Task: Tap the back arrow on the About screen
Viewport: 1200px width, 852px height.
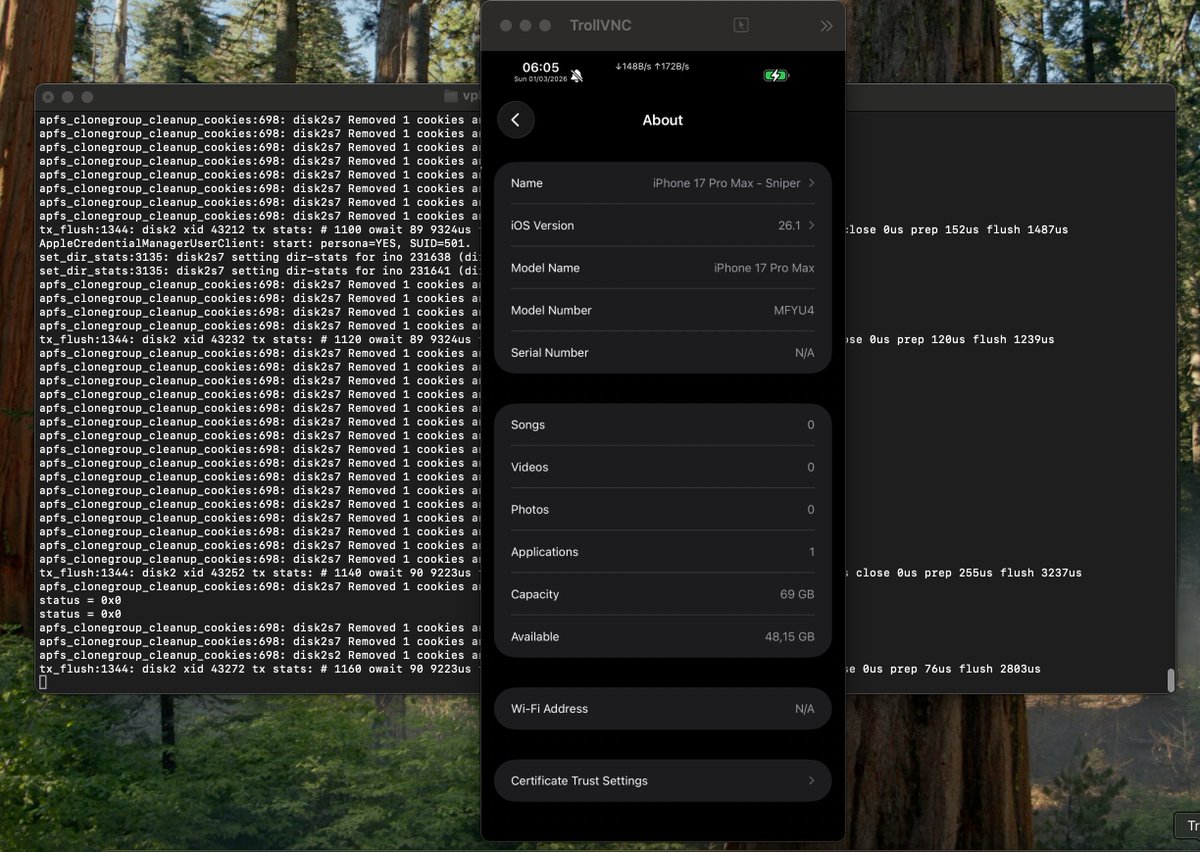Action: pyautogui.click(x=515, y=120)
